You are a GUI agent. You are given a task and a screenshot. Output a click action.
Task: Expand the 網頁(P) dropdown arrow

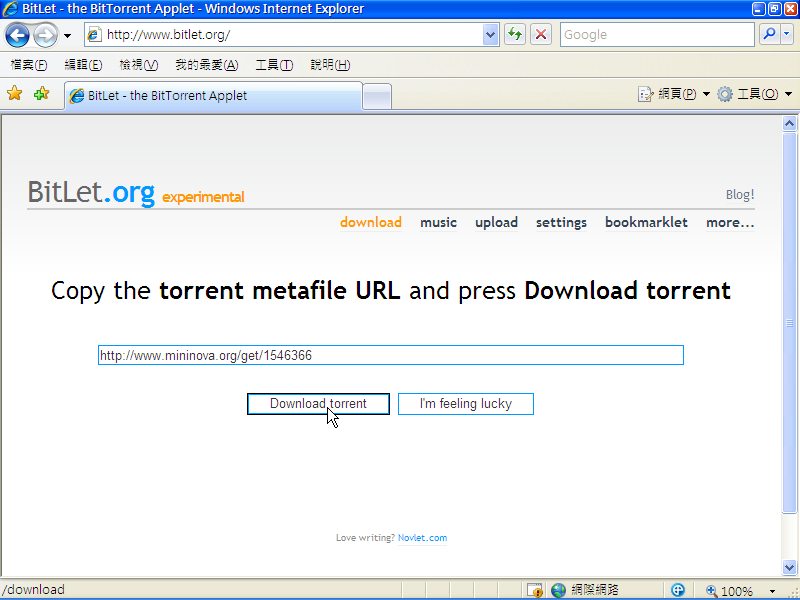point(706,94)
